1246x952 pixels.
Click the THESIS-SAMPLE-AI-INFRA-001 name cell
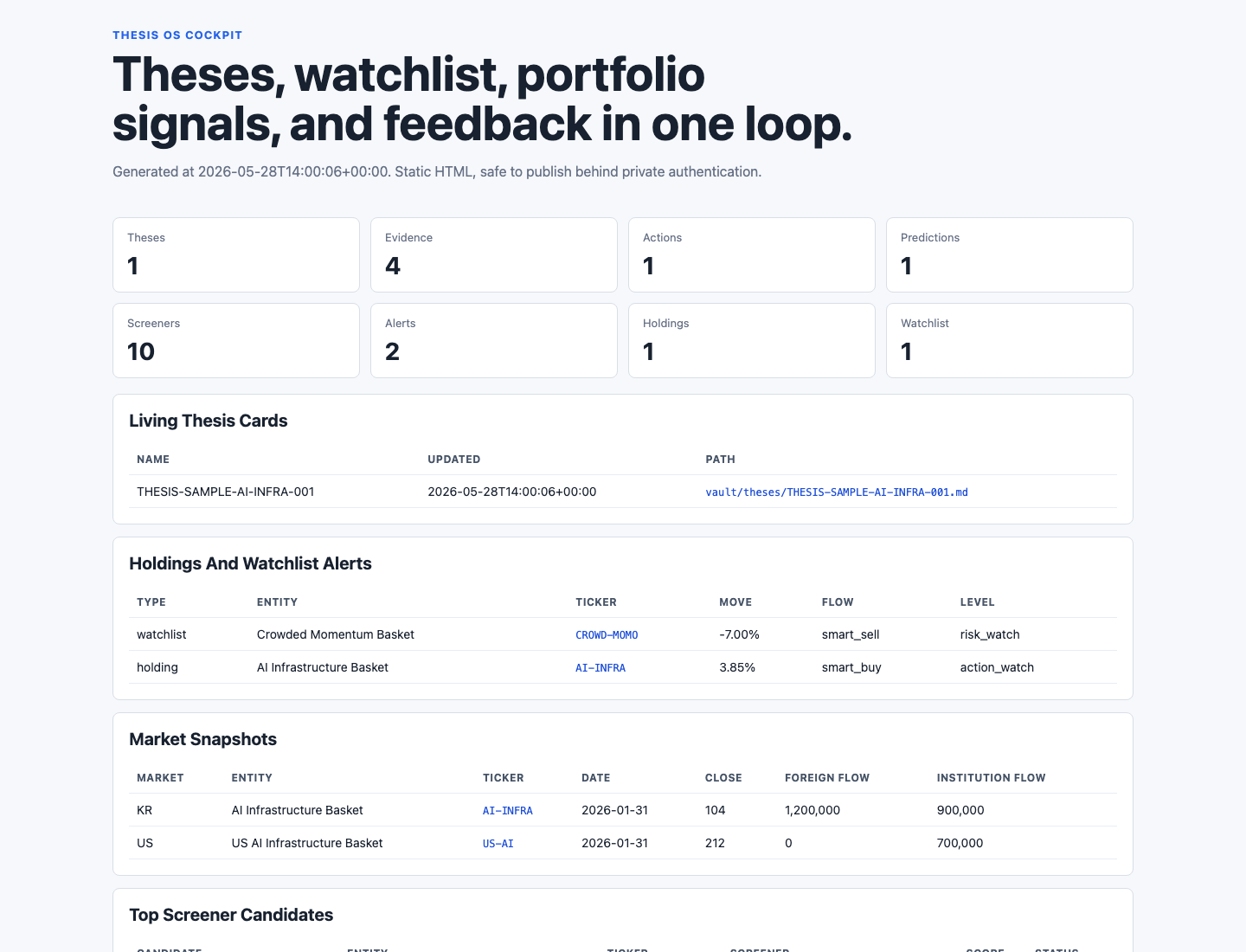coord(226,492)
